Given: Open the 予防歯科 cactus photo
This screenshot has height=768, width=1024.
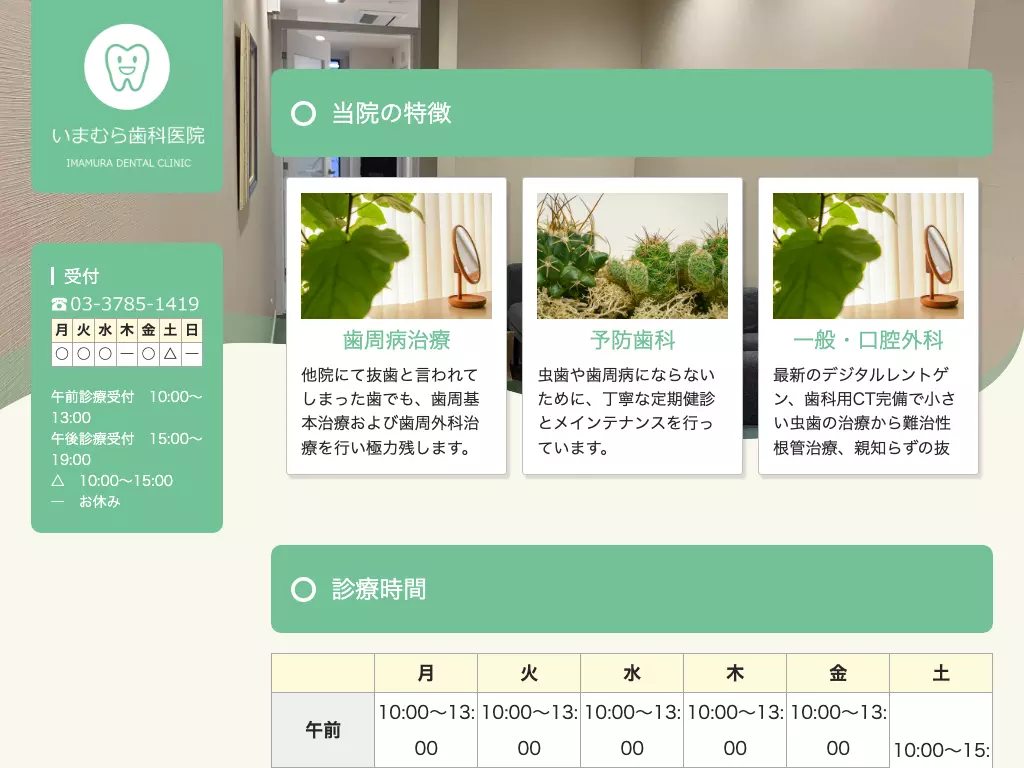Looking at the screenshot, I should pos(632,255).
